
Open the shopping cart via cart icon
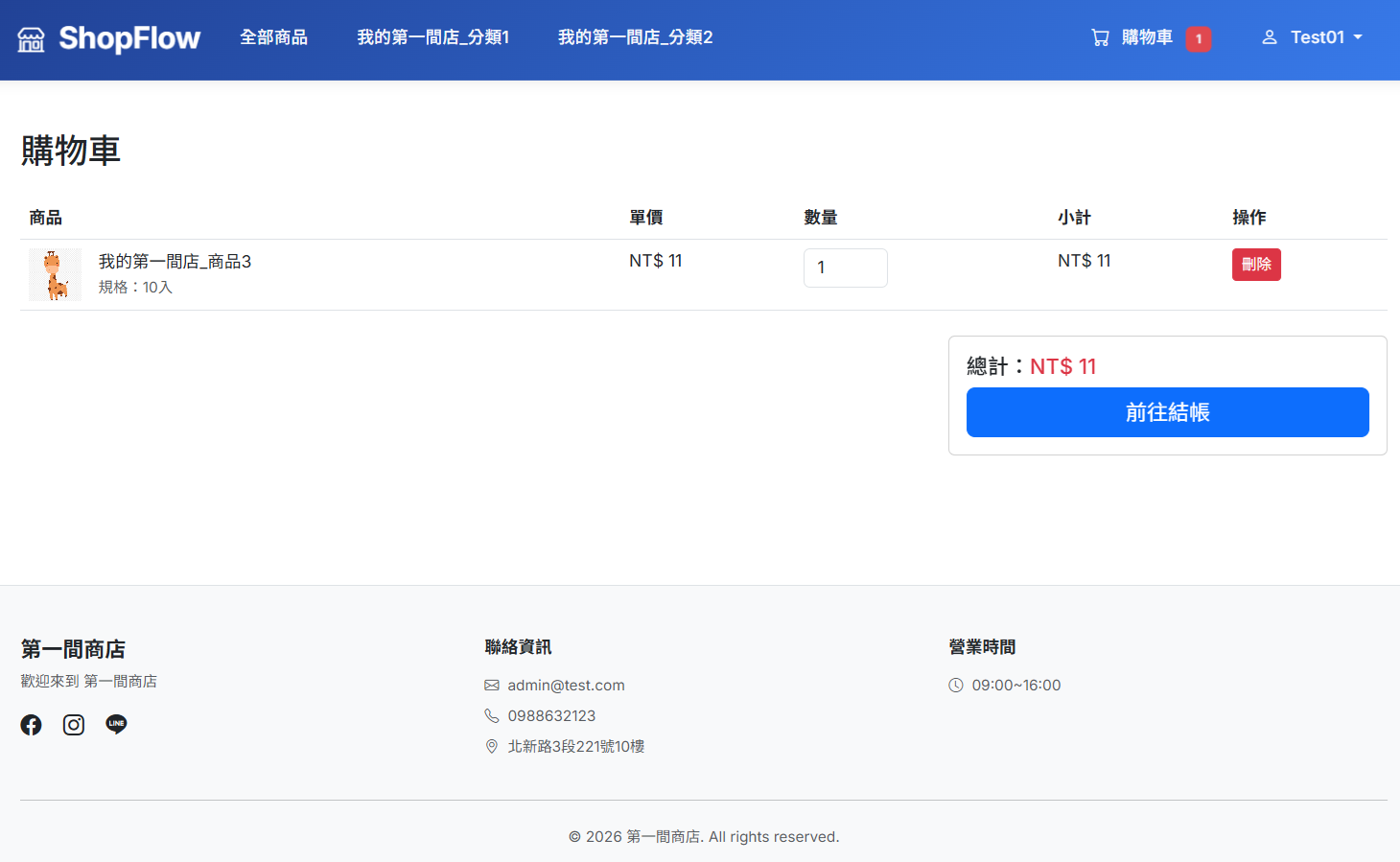(1099, 36)
